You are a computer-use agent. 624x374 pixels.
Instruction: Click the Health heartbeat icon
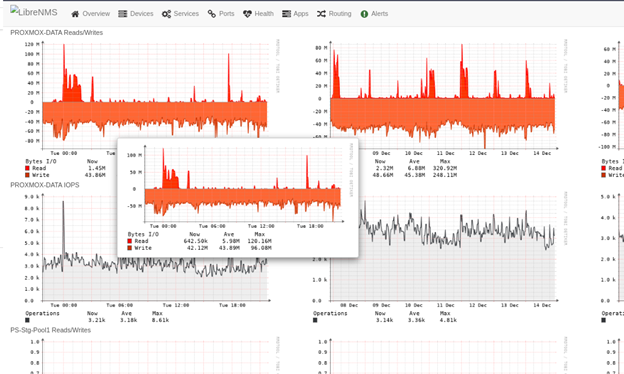click(x=247, y=14)
